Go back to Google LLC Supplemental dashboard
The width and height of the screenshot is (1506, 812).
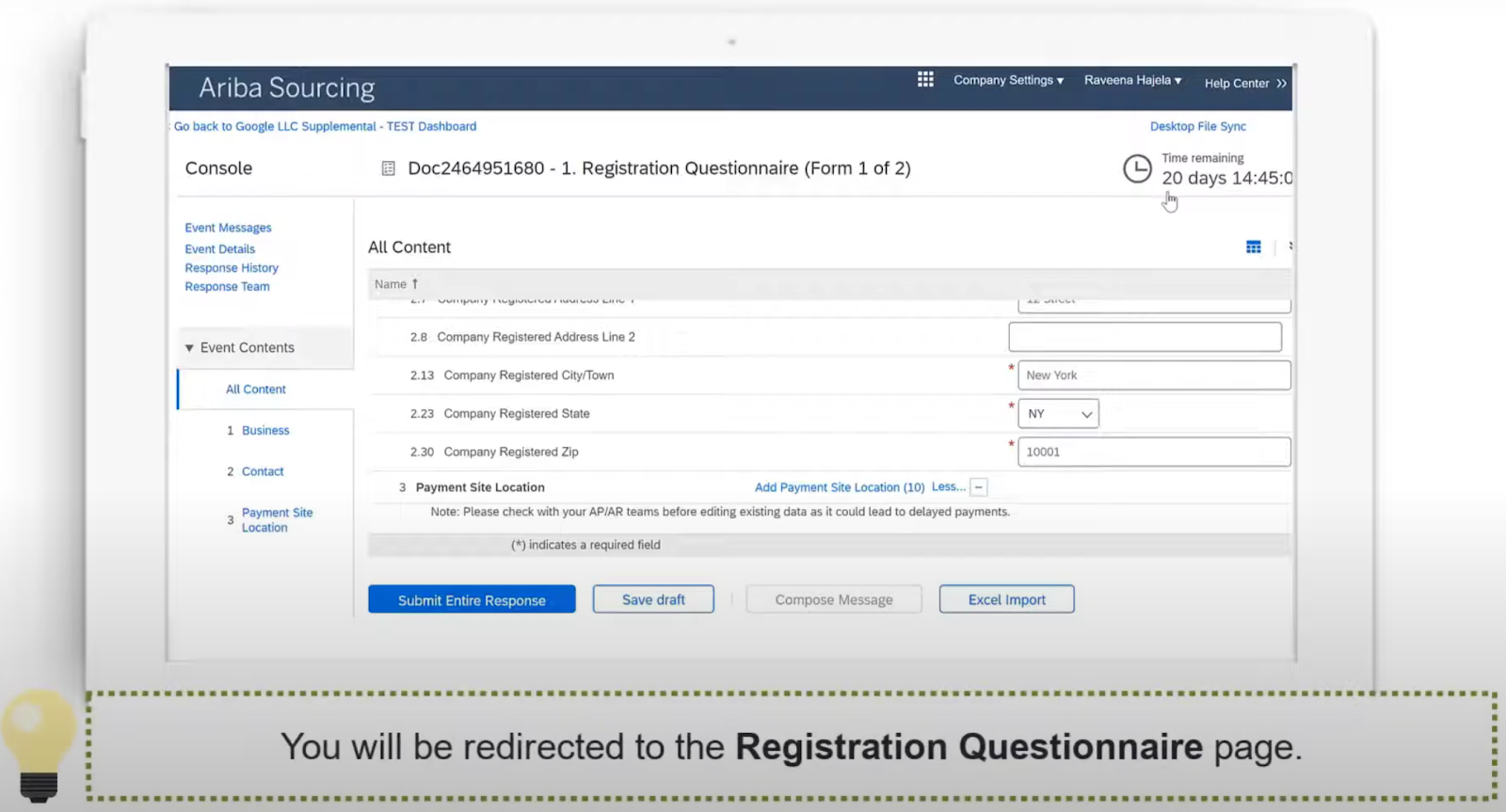325,126
